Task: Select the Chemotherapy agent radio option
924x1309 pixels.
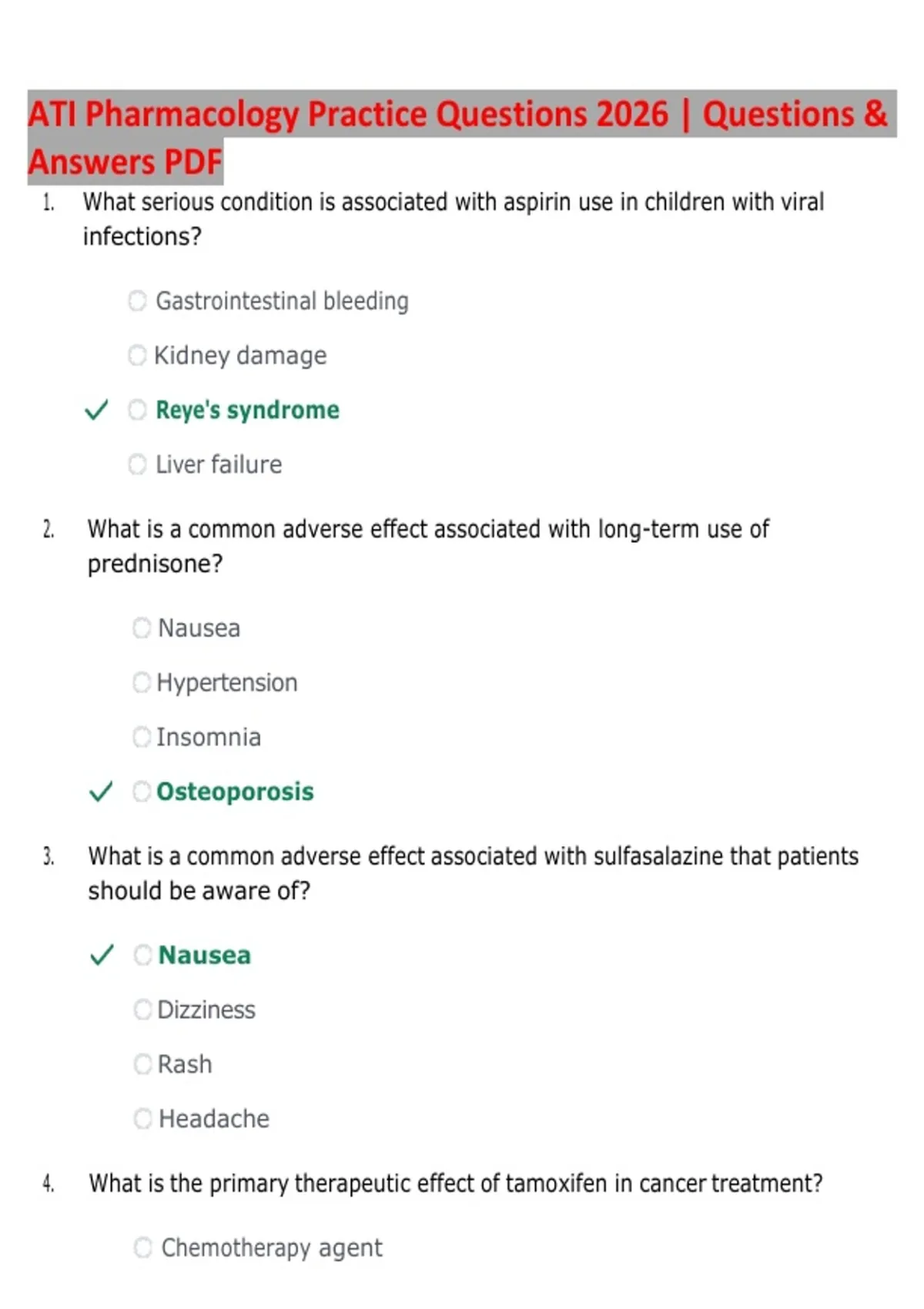Action: (143, 1247)
